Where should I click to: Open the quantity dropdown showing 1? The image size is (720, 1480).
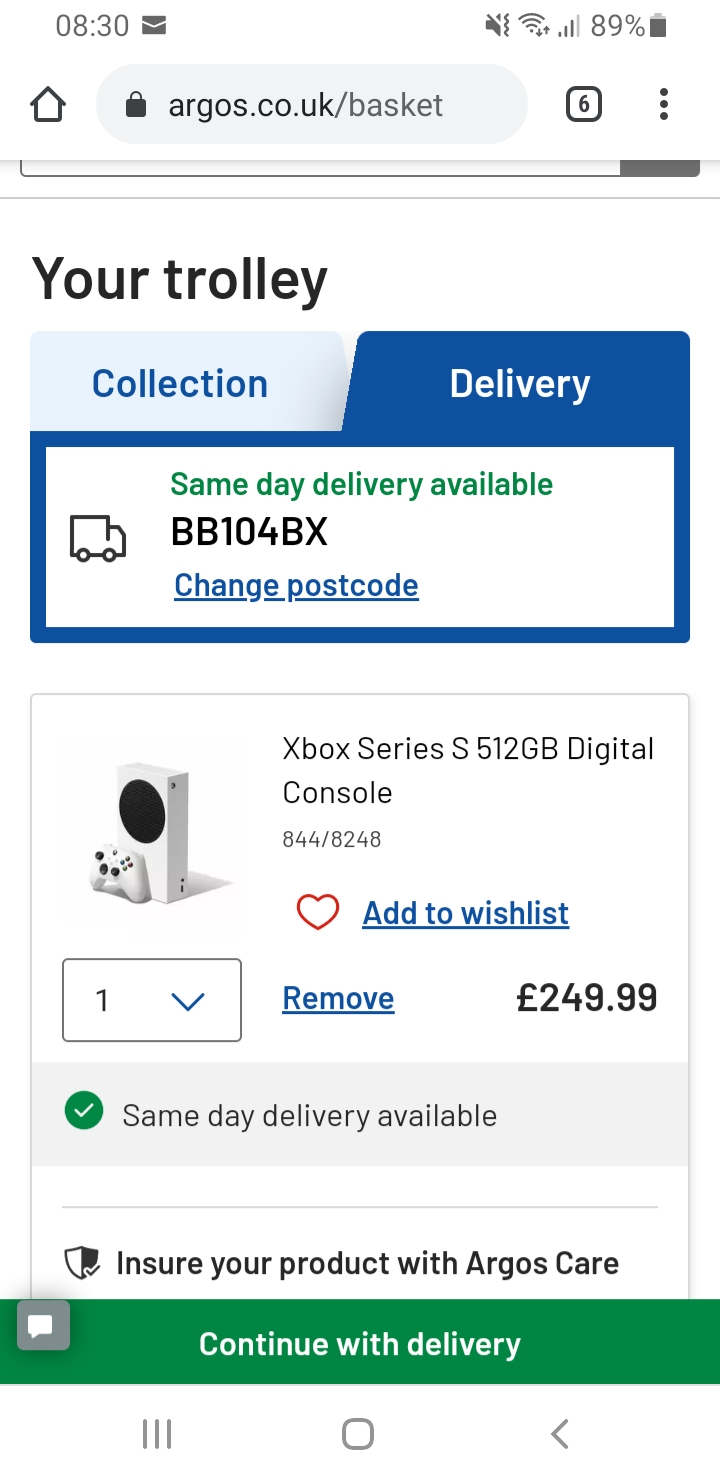coord(152,1000)
